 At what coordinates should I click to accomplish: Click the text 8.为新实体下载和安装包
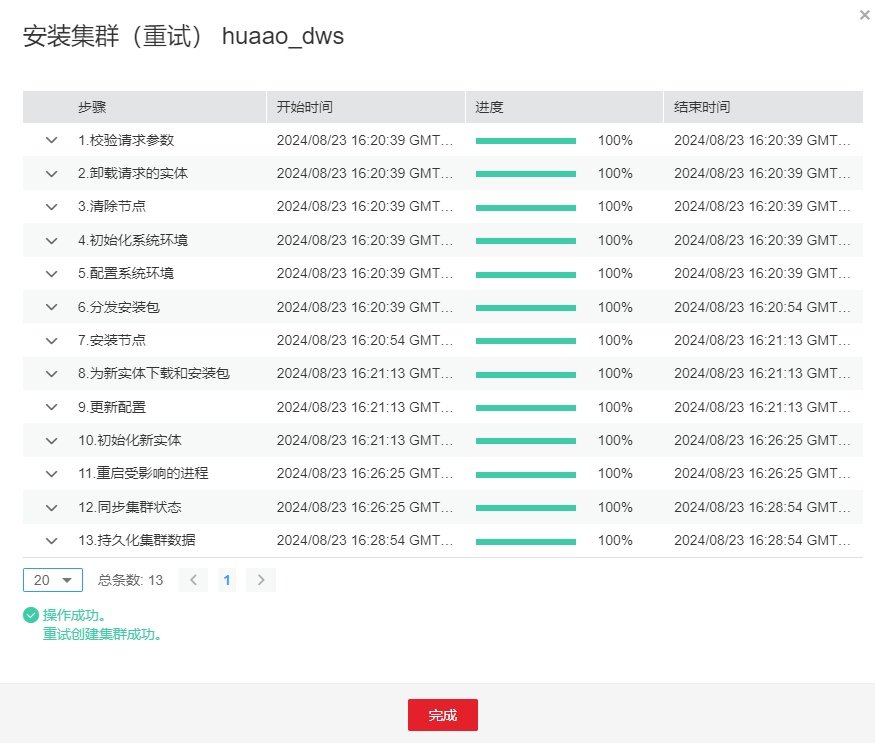(x=154, y=373)
